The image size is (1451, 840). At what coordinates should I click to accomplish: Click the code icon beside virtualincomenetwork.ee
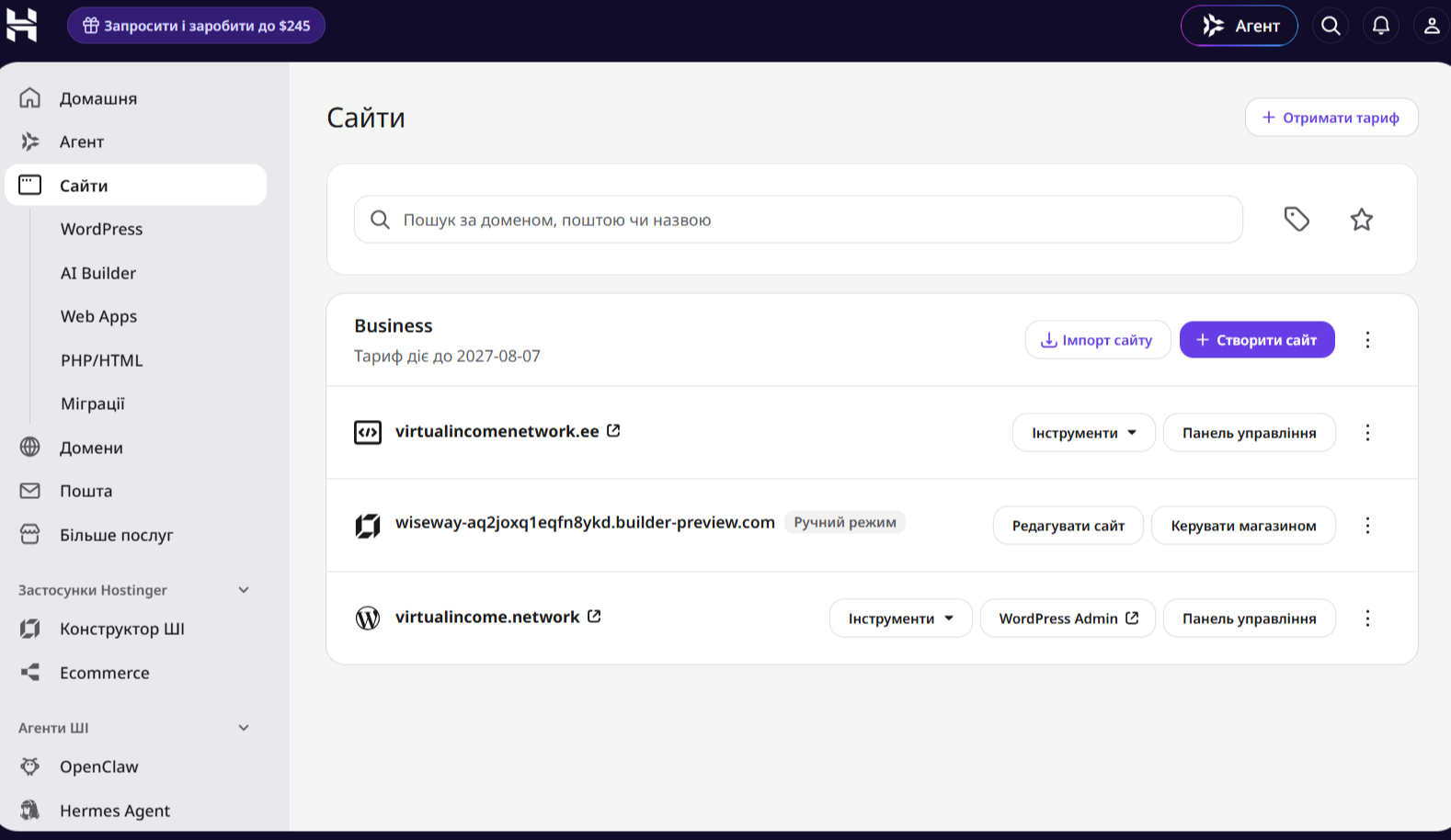[x=368, y=432]
